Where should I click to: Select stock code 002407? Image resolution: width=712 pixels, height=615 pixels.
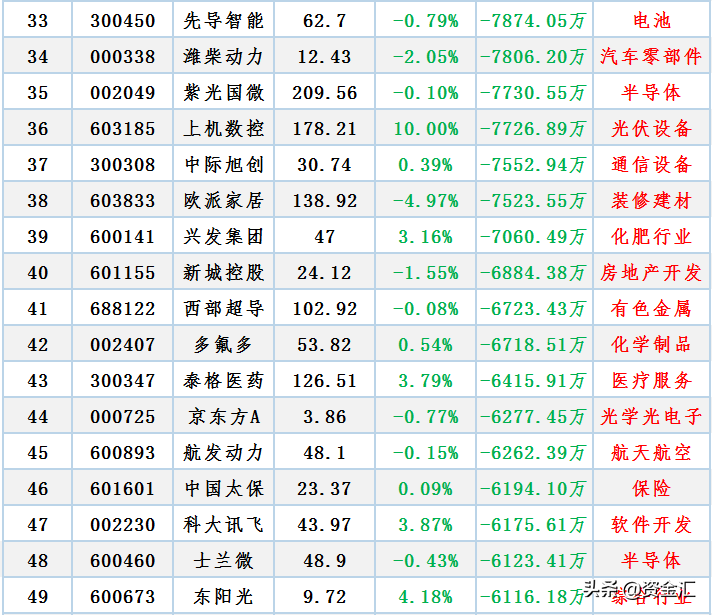tap(123, 345)
